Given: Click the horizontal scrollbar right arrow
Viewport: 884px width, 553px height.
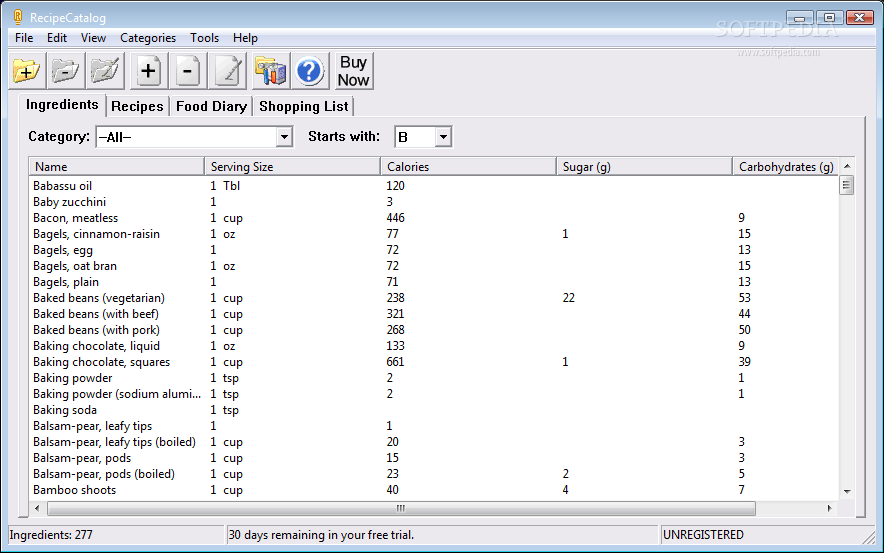Looking at the screenshot, I should 829,508.
